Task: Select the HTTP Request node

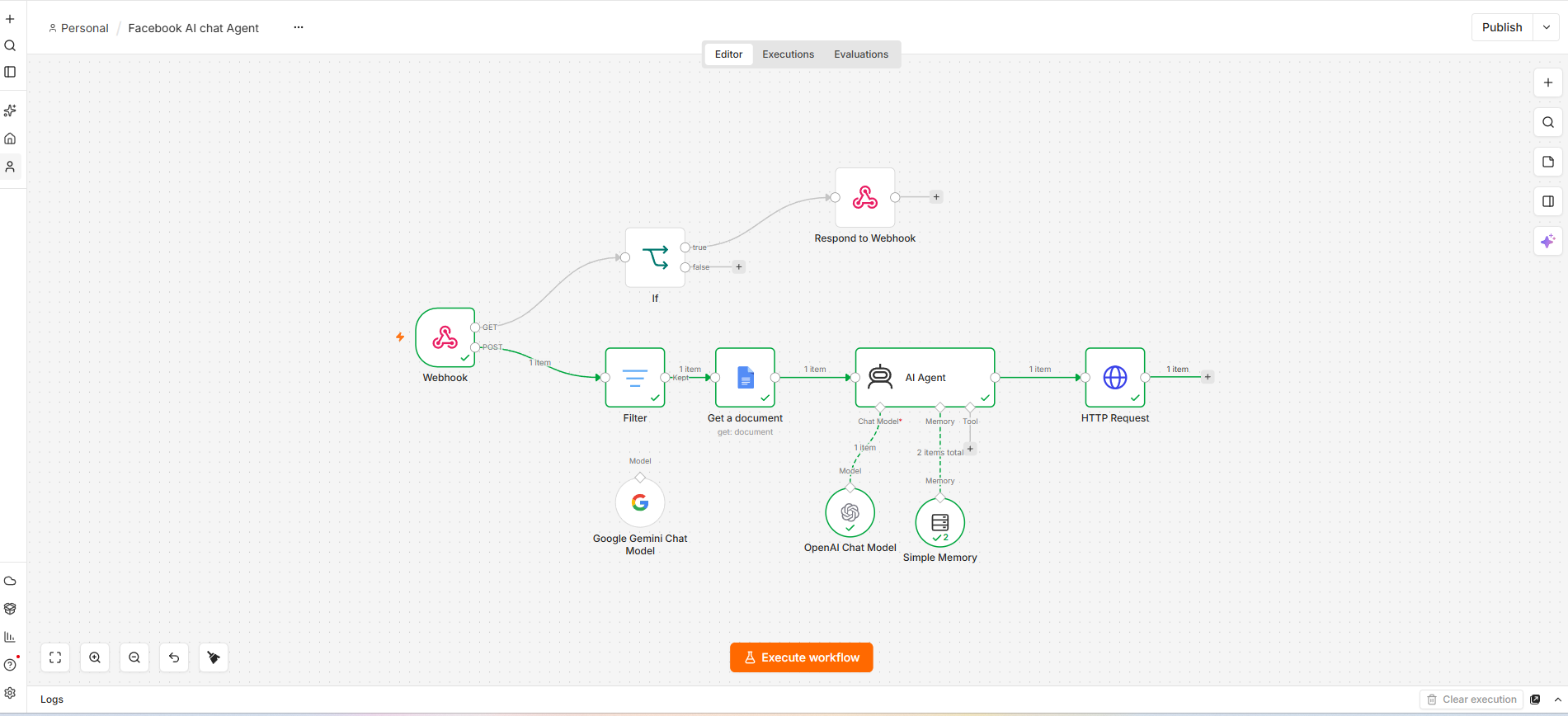Action: click(1115, 377)
